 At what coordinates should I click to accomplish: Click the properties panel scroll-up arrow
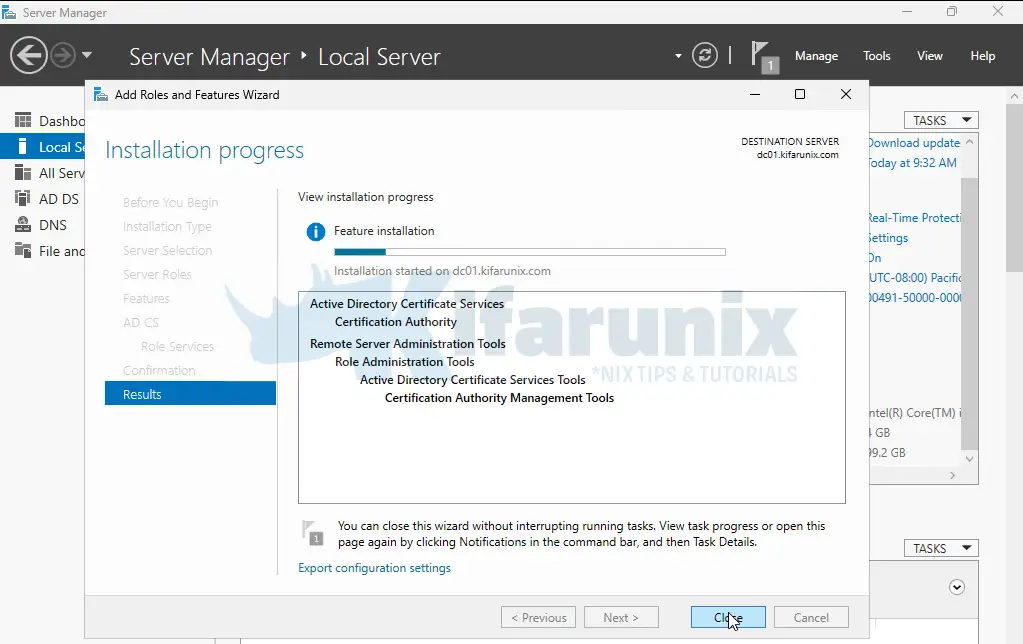click(970, 142)
